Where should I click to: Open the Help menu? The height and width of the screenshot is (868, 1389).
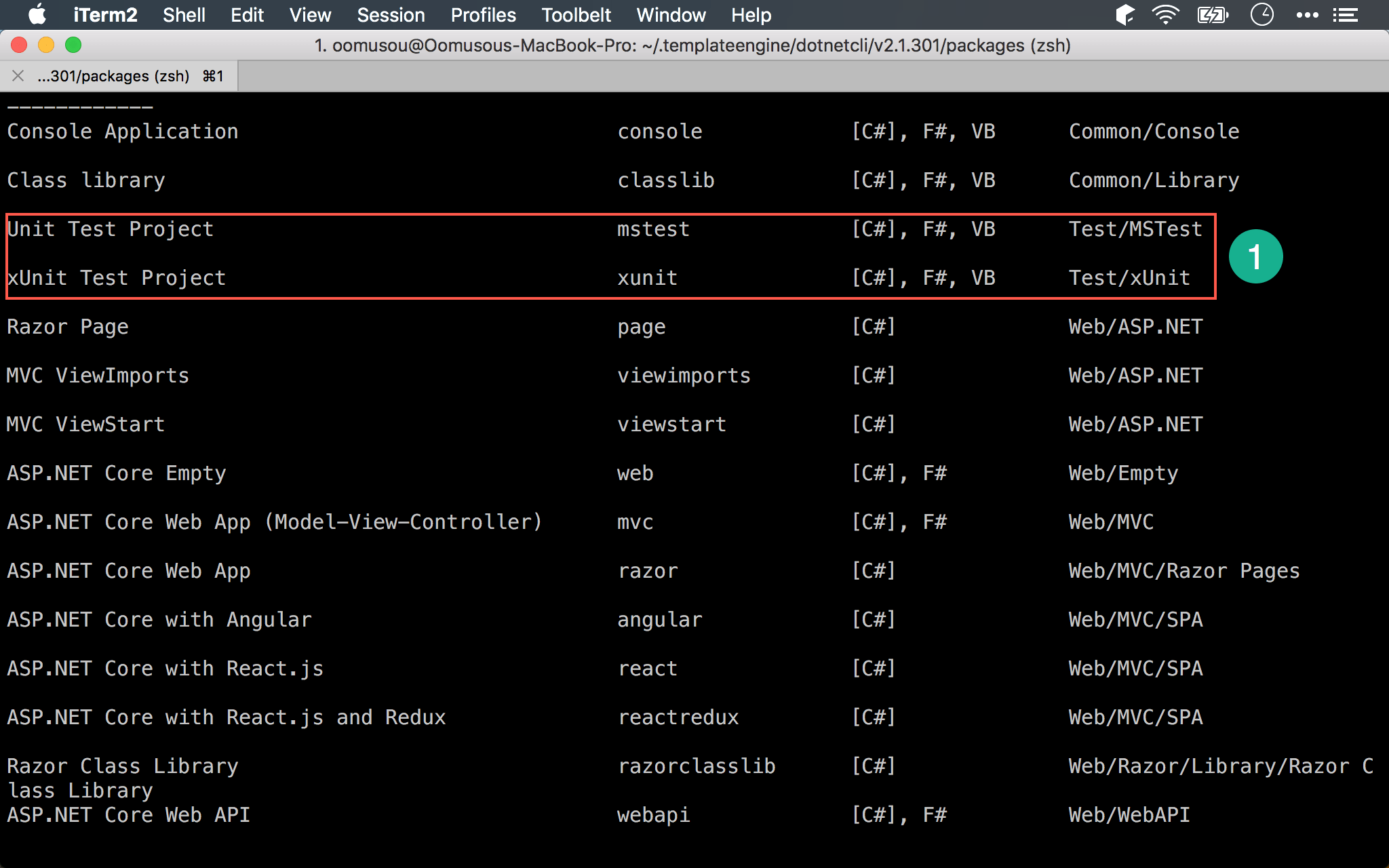[x=751, y=15]
